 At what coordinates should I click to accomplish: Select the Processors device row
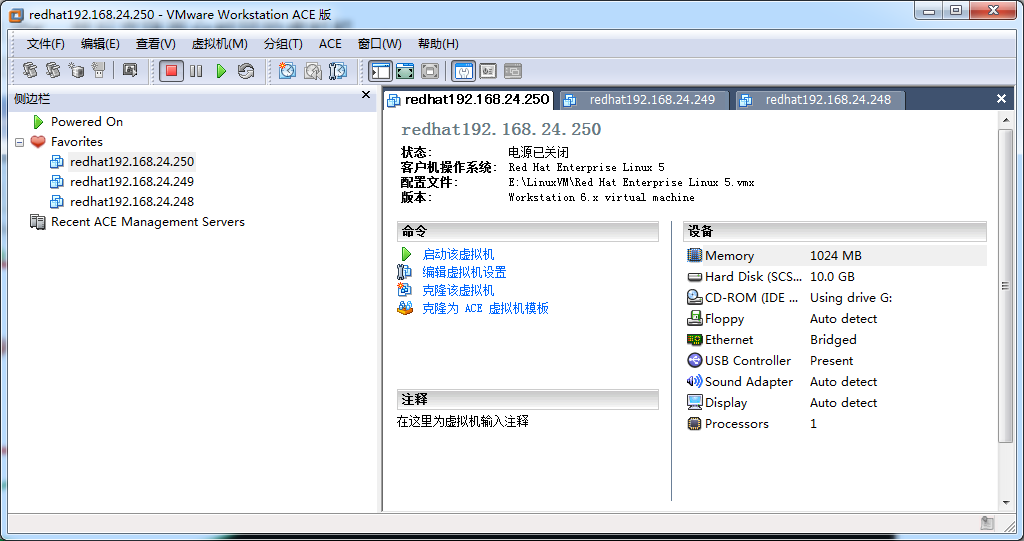click(x=835, y=423)
